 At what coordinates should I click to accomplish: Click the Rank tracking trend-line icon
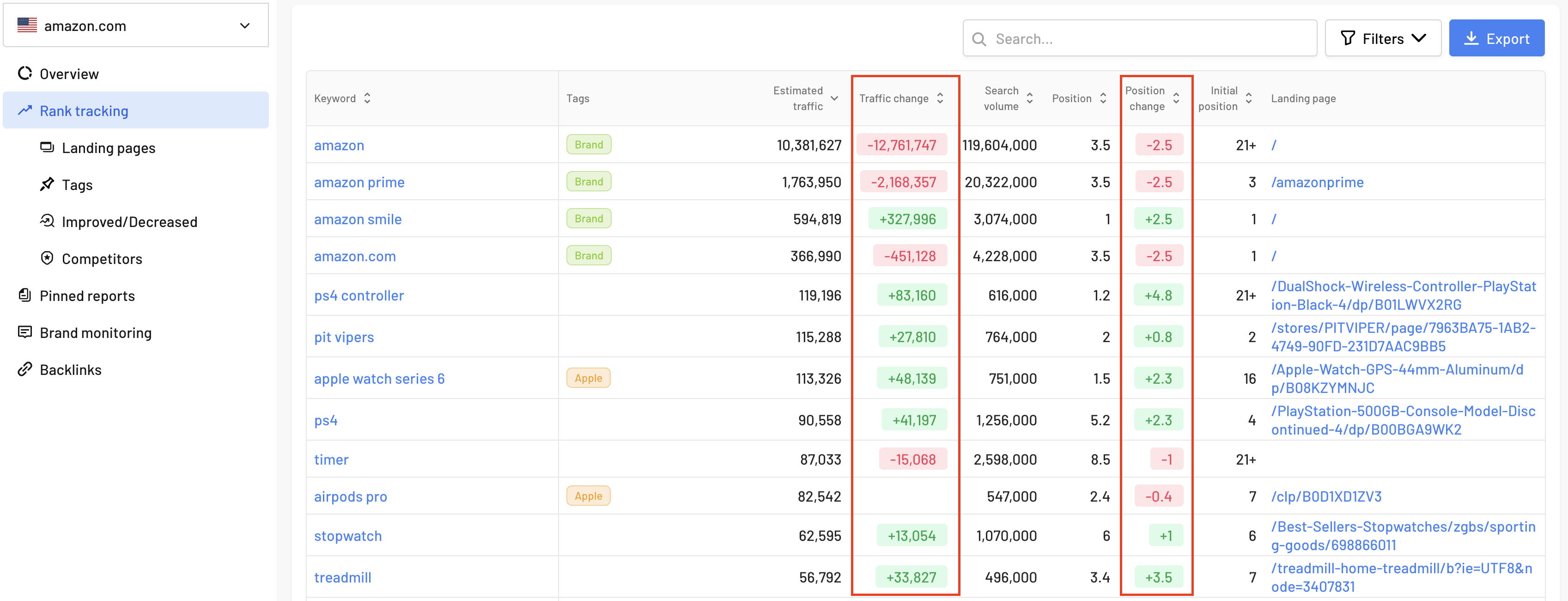[x=25, y=110]
